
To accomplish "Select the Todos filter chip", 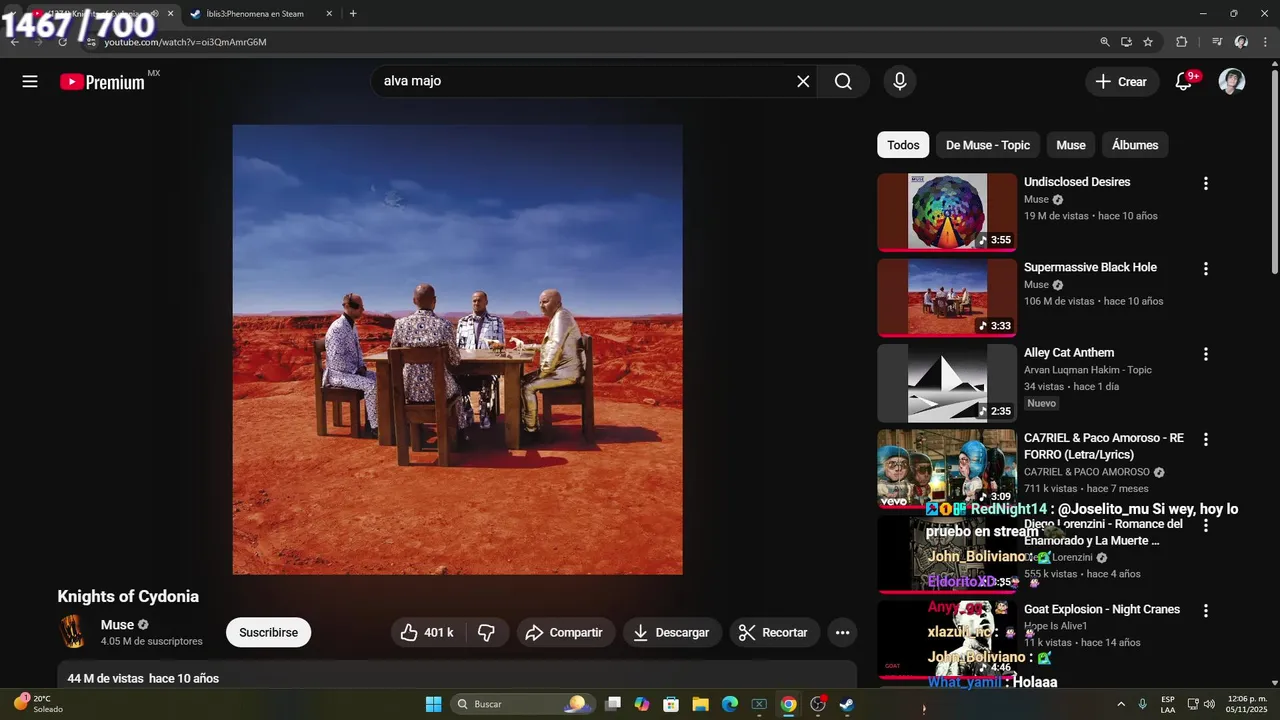I will [903, 145].
